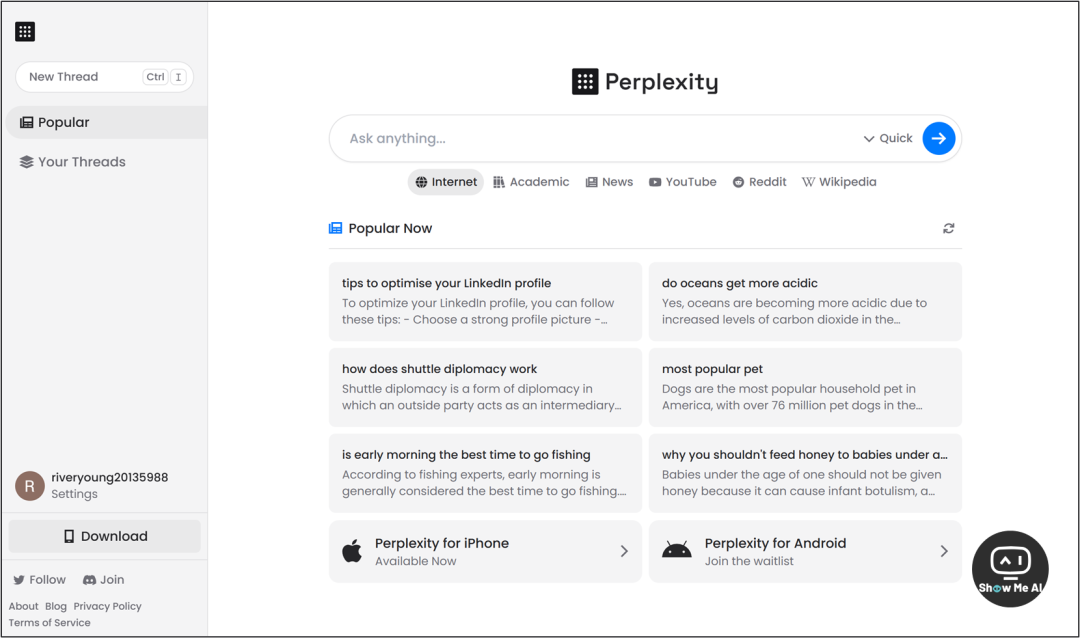Open the Quick mode dropdown
The height and width of the screenshot is (638, 1080).
pos(888,138)
